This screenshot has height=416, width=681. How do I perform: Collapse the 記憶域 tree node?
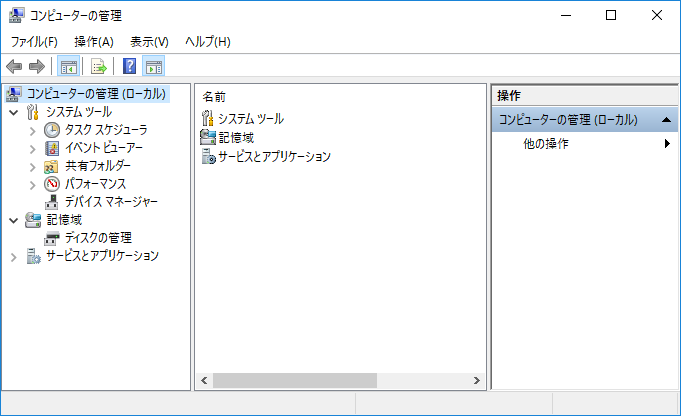[x=13, y=220]
